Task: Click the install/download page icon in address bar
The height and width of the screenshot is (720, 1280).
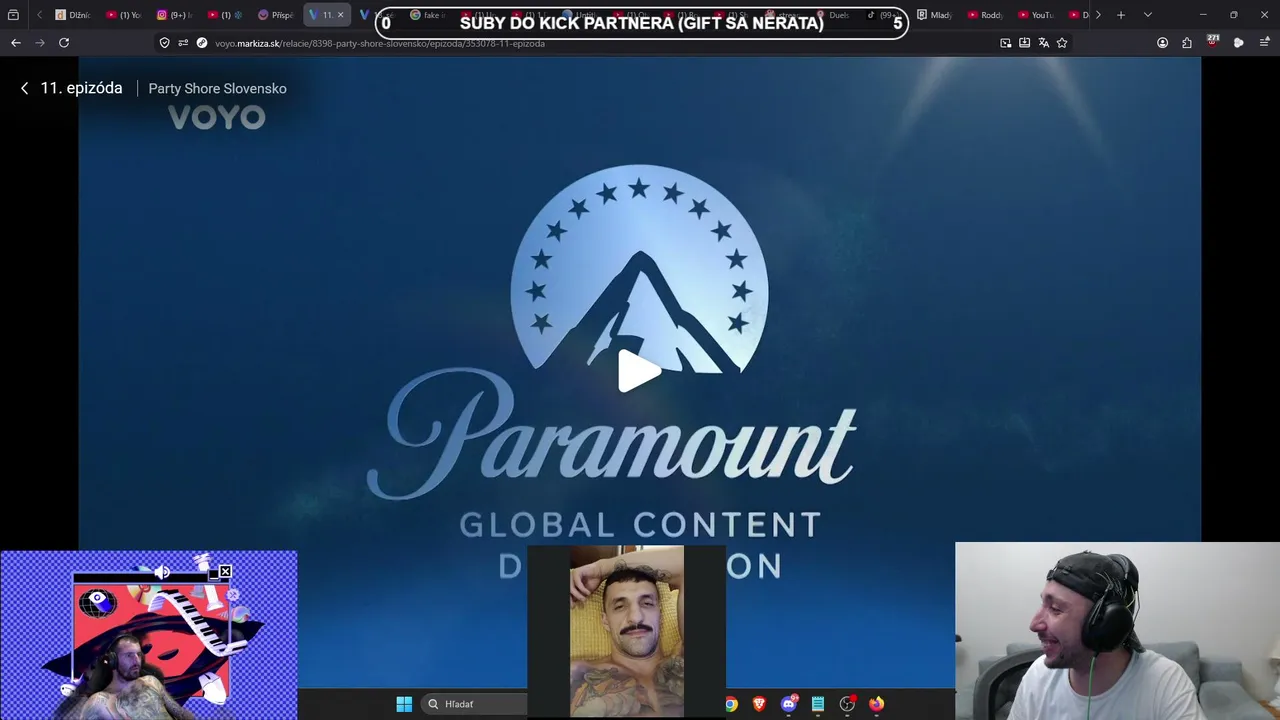Action: pyautogui.click(x=1025, y=43)
